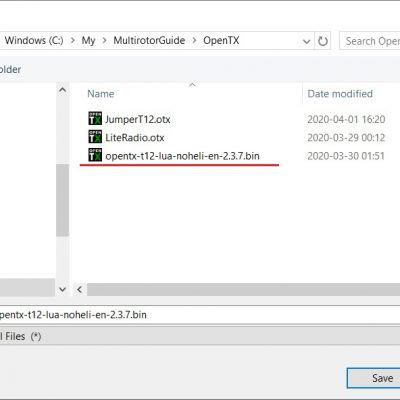Select opentx-t12-lua-noheli-en-2.3.7.bin file
The width and height of the screenshot is (400, 400).
tap(182, 156)
